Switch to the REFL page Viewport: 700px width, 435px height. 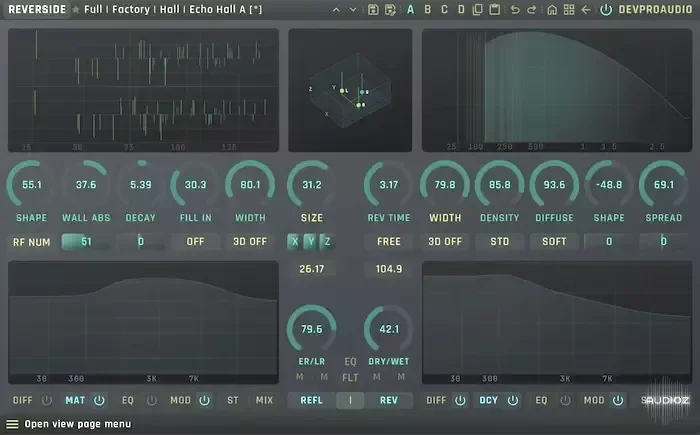(312, 400)
